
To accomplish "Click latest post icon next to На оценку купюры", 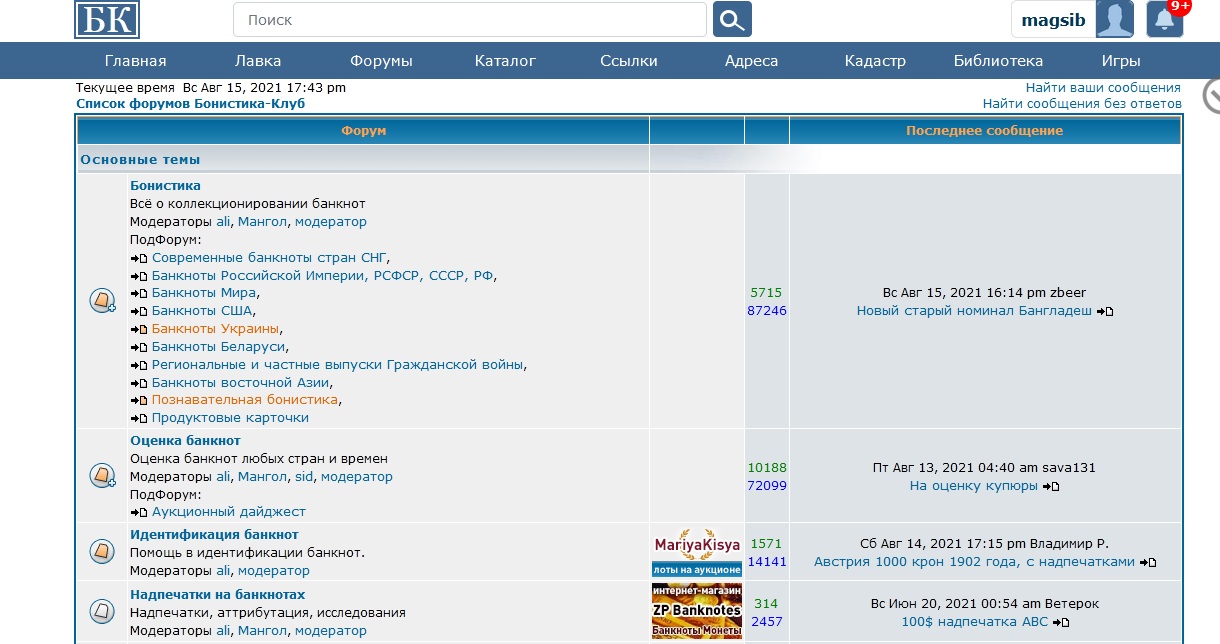I will pyautogui.click(x=1051, y=487).
